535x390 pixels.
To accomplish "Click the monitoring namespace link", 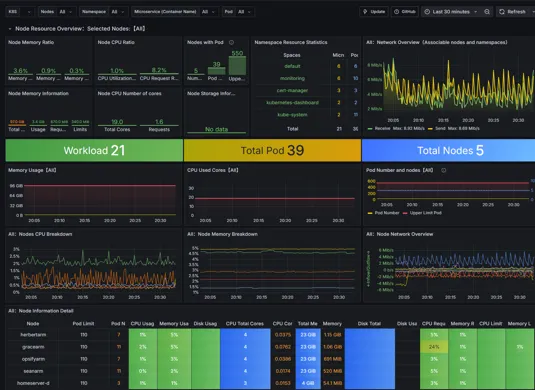I will 292,78.
